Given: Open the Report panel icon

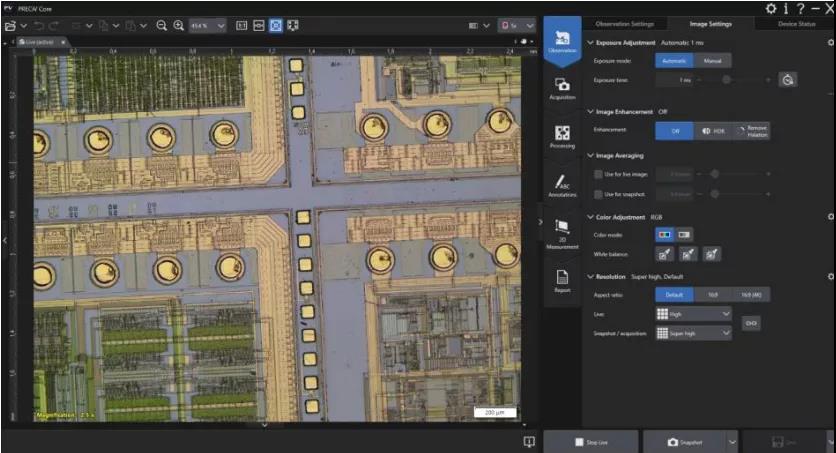Looking at the screenshot, I should point(562,281).
